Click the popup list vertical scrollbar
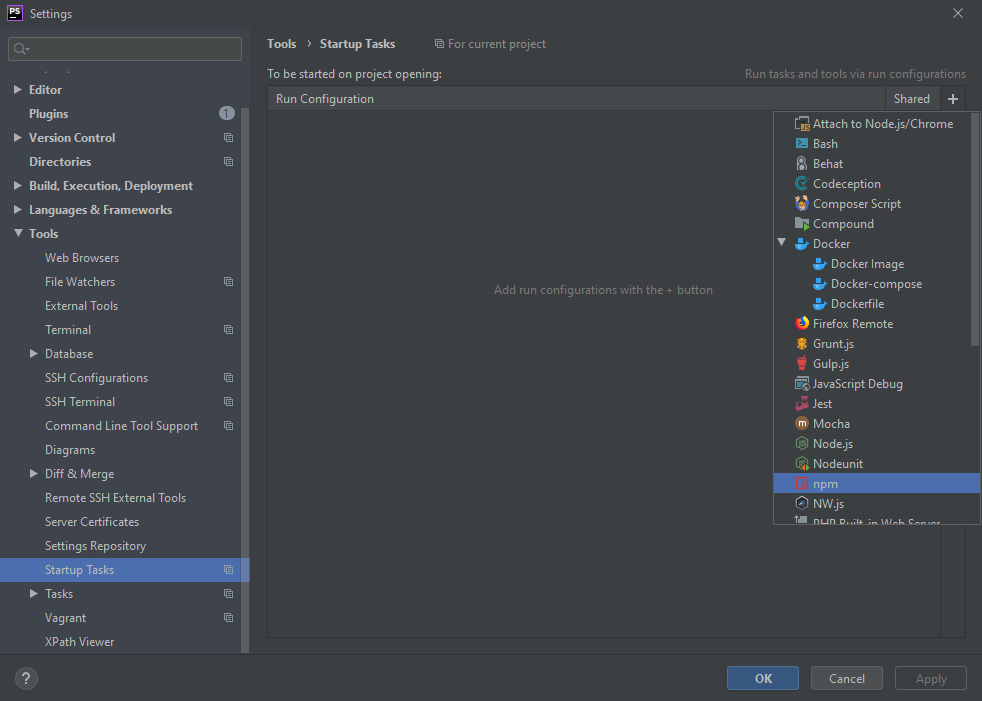Screen dimensions: 982x701 click(974, 230)
